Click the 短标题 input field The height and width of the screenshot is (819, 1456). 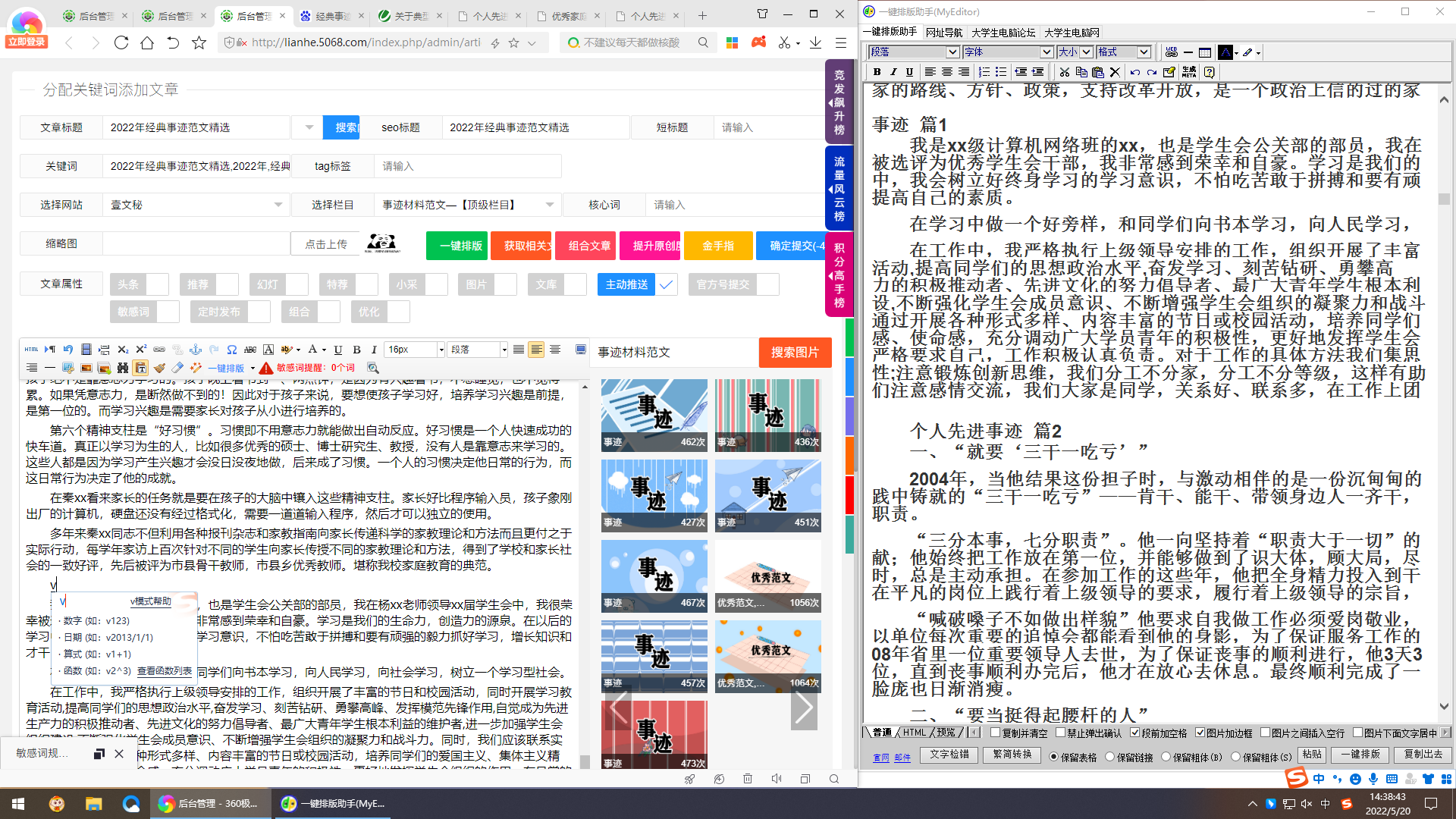[x=768, y=127]
